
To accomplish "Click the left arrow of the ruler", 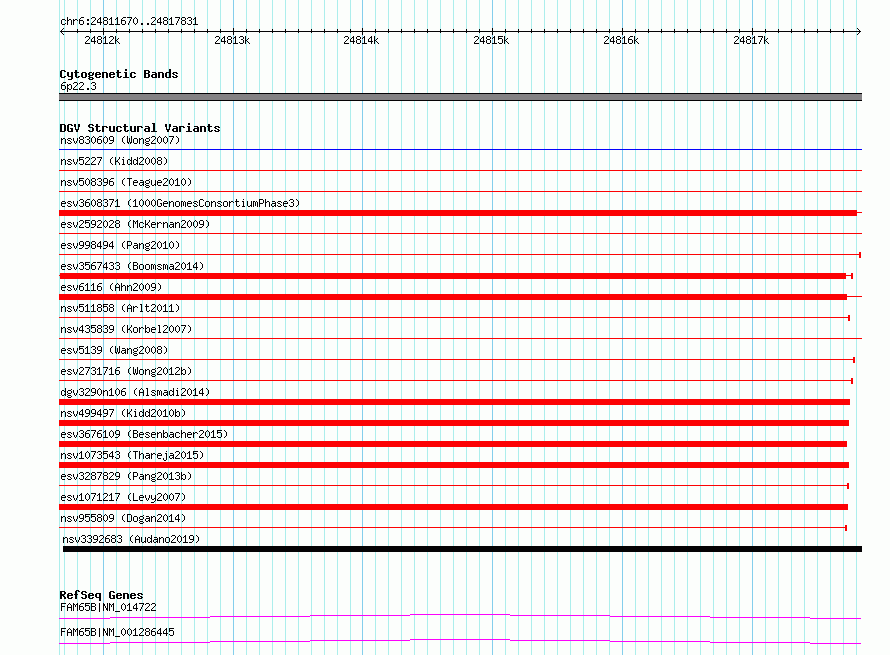I will [x=62, y=31].
